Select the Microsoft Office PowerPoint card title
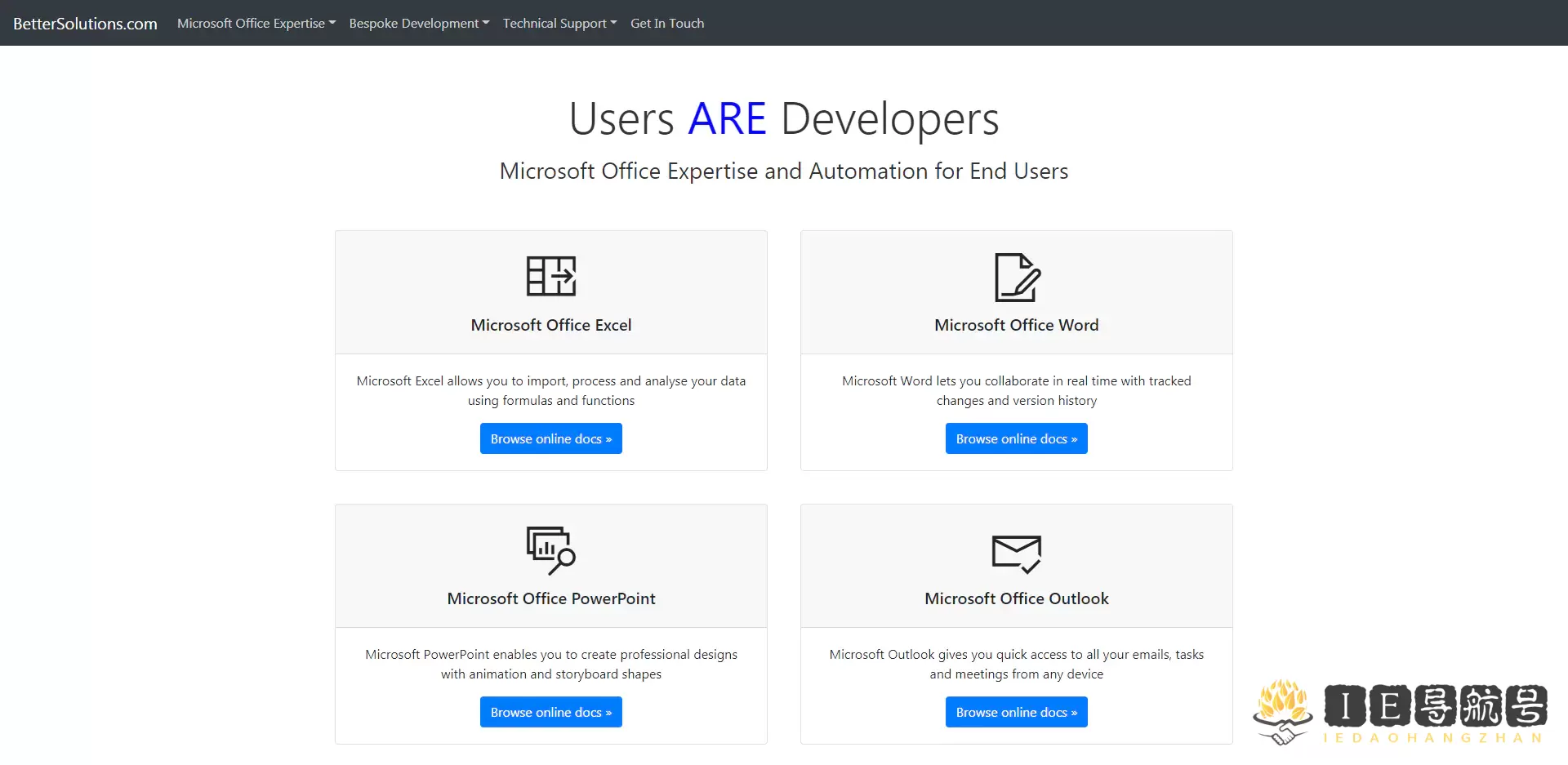 551,598
